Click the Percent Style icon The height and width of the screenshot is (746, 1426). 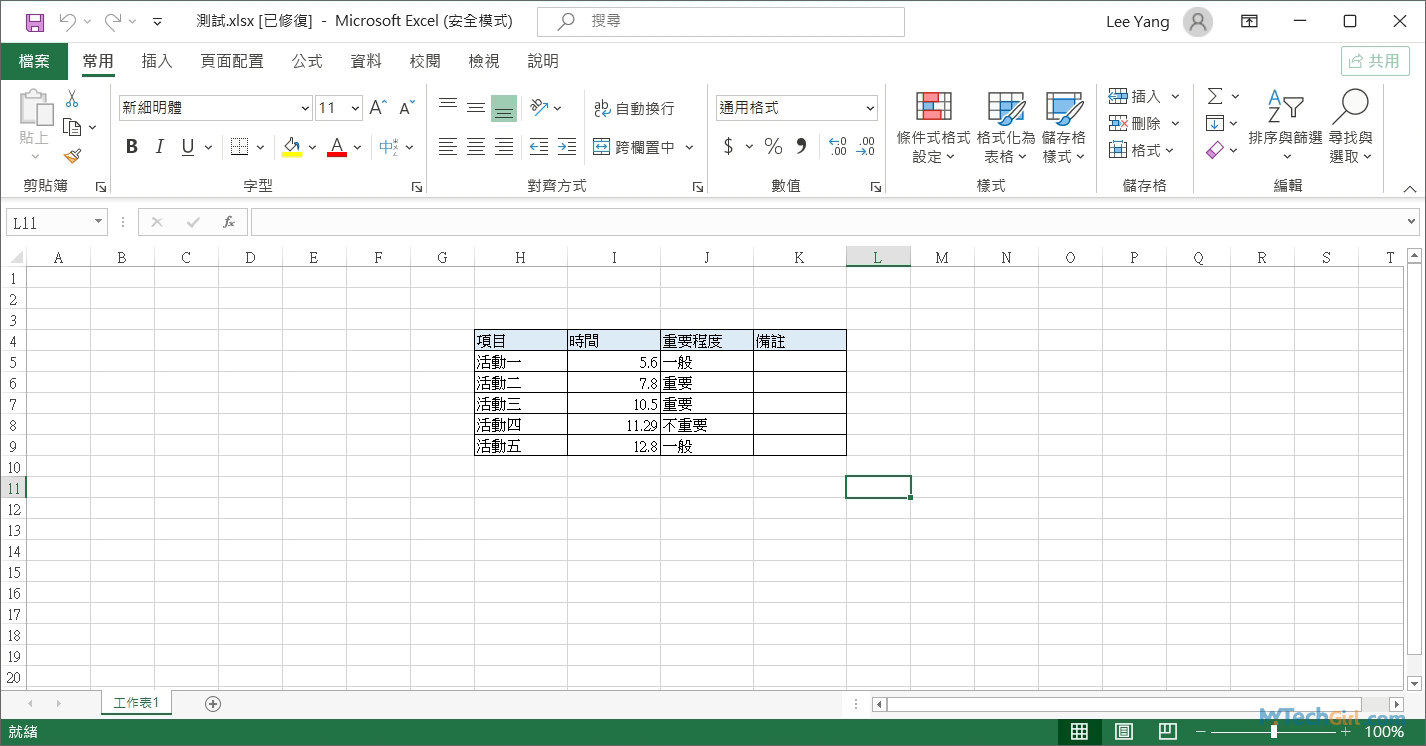773,147
